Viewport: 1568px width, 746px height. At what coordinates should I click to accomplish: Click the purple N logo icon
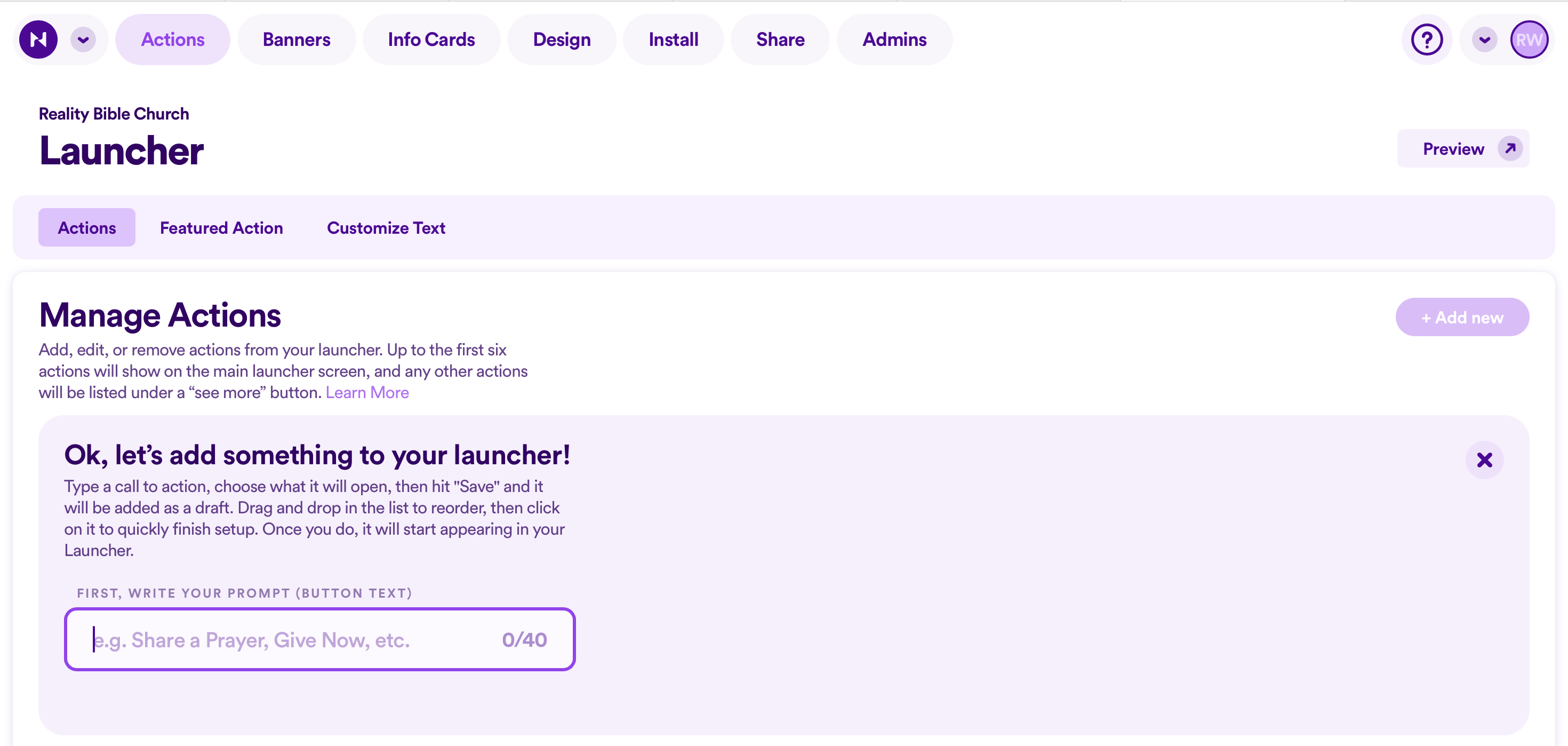pos(38,39)
